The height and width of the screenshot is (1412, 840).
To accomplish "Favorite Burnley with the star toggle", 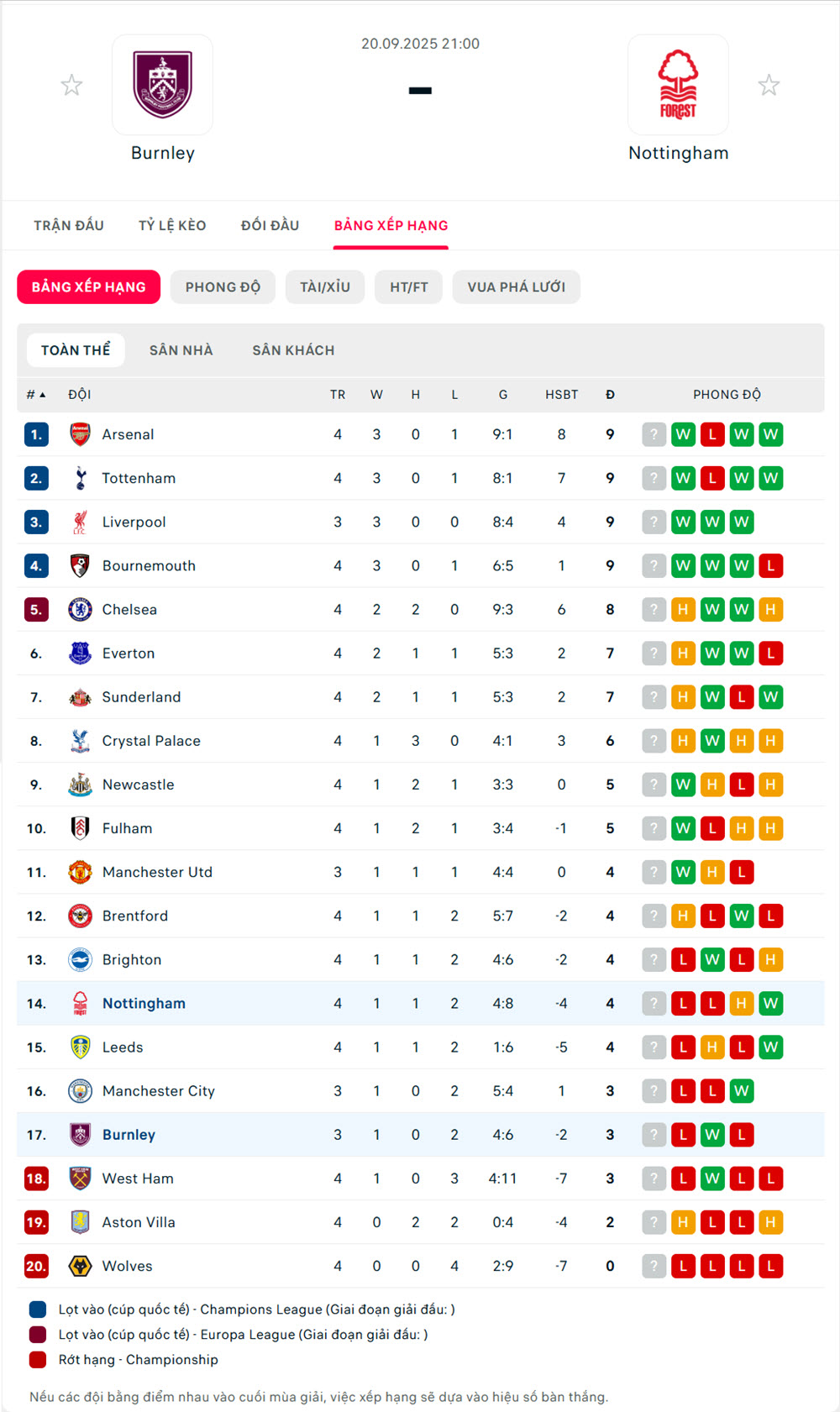I will pyautogui.click(x=72, y=85).
